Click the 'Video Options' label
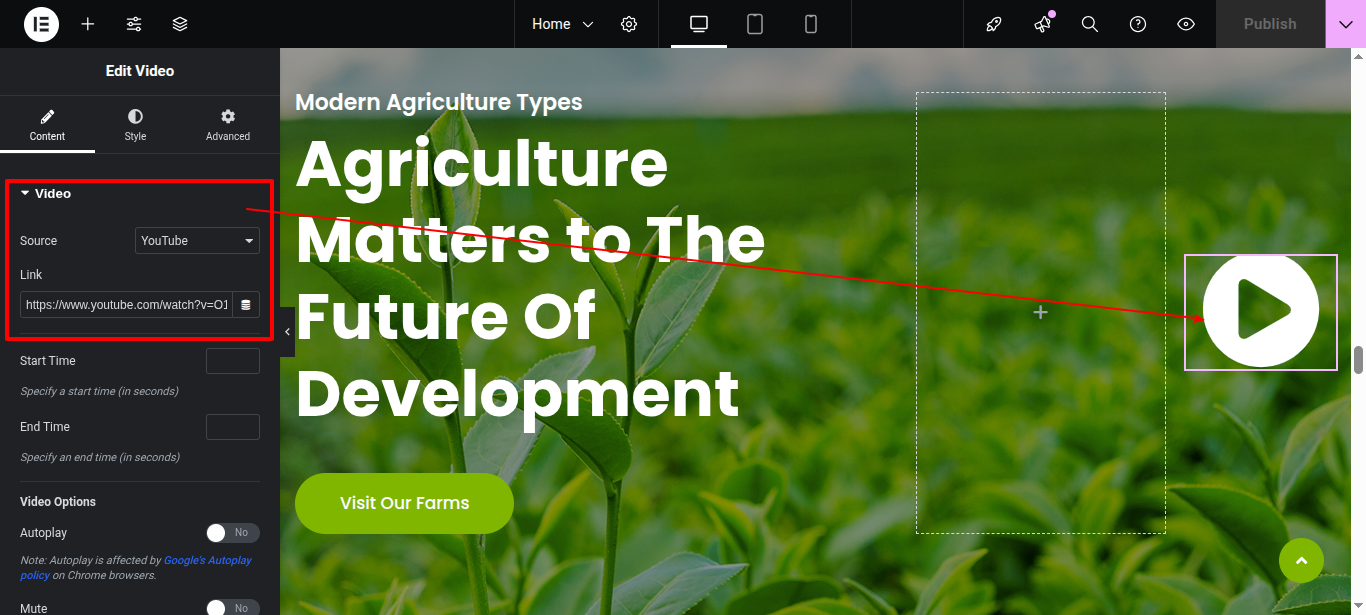Image resolution: width=1366 pixels, height=615 pixels. coord(58,502)
